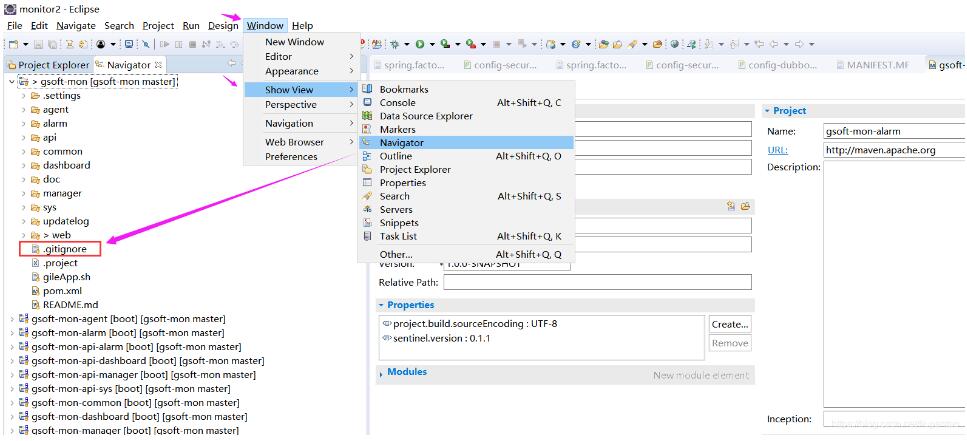This screenshot has height=441, width=967.
Task: Click the Debug bug toolbar icon
Action: [x=395, y=44]
